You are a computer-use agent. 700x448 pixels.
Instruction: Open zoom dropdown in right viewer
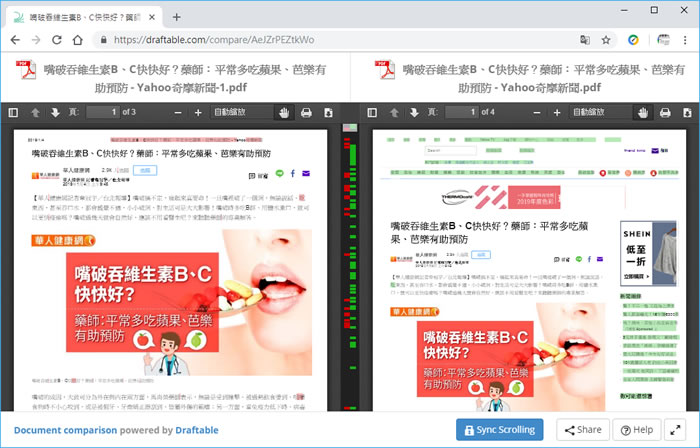coord(600,112)
